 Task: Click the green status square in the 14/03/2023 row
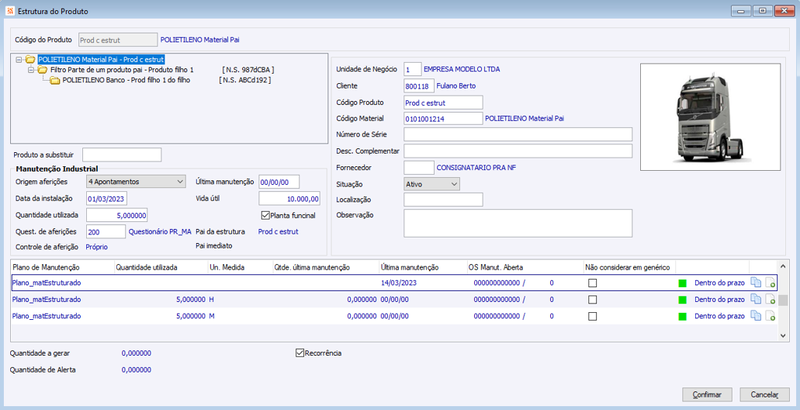683,284
